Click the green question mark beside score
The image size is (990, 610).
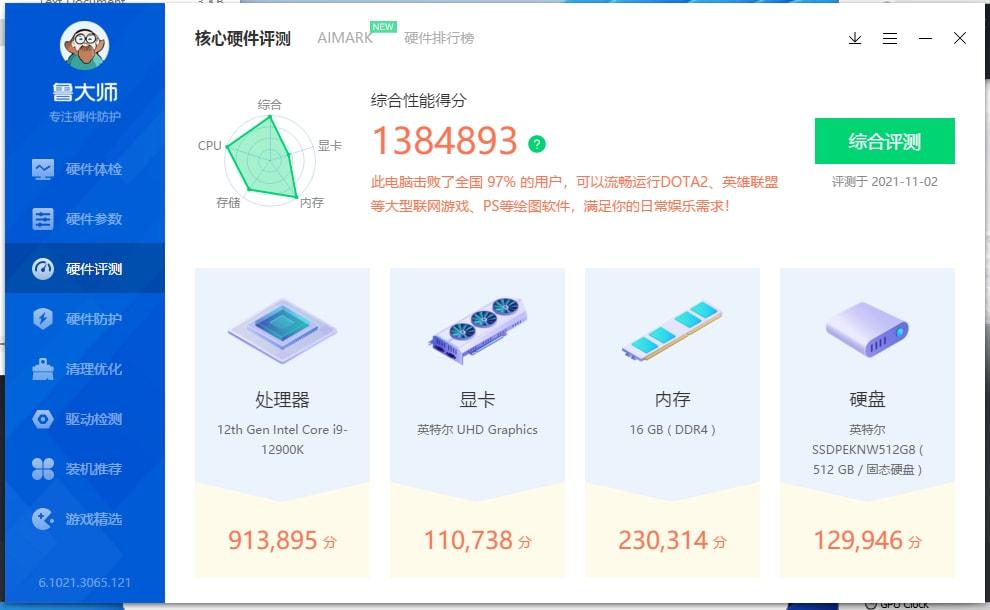tap(537, 144)
